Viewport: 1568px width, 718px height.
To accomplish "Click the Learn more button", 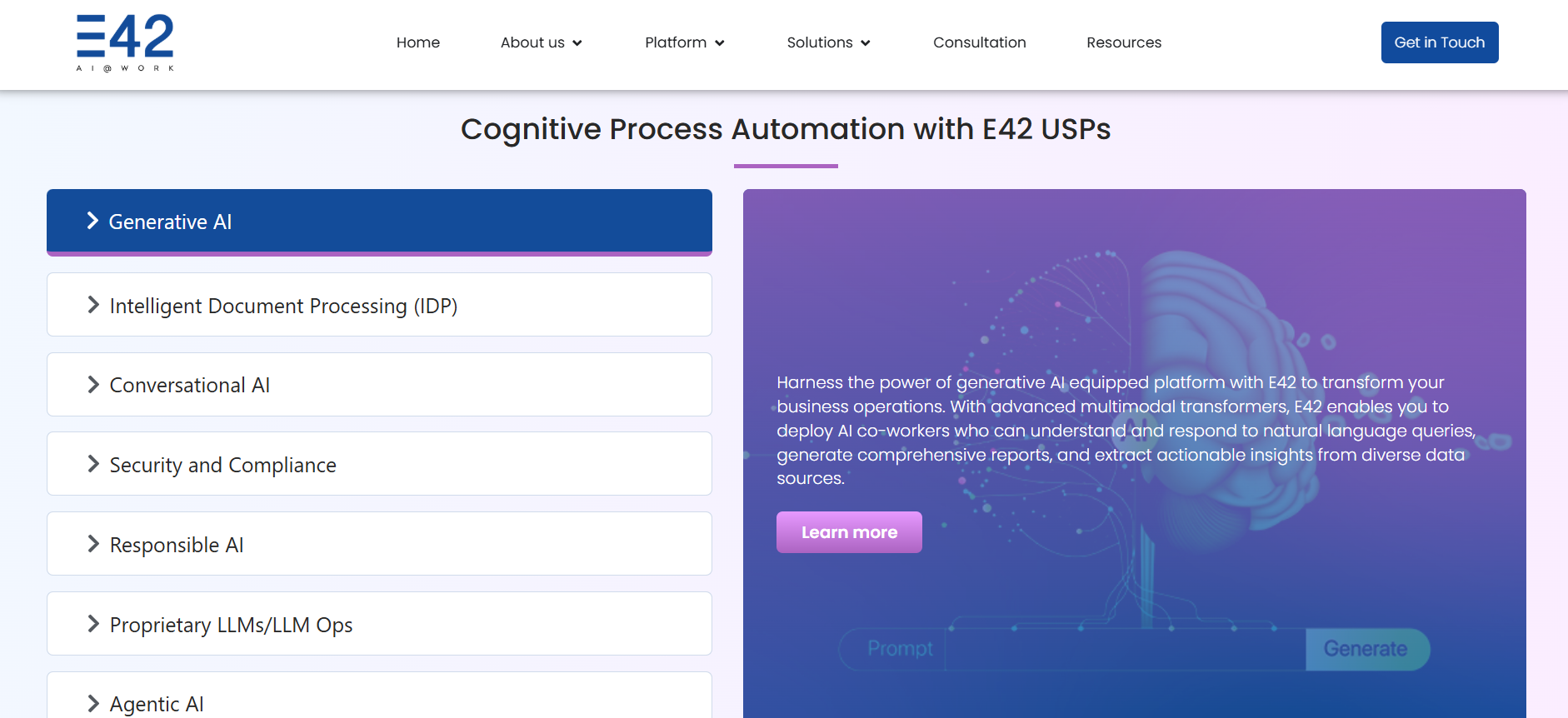I will coord(849,532).
